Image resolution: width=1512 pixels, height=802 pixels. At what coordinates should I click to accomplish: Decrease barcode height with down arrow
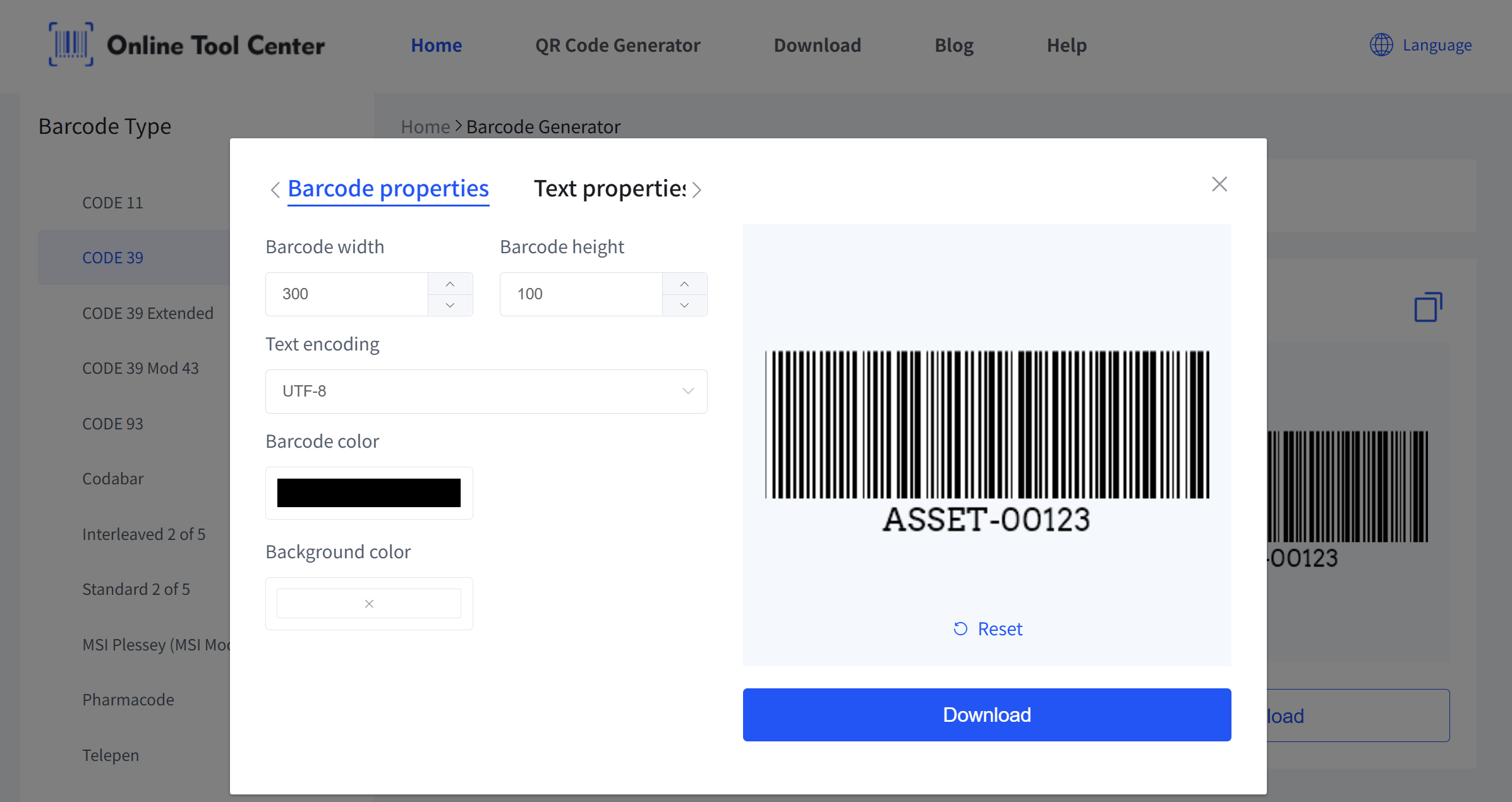684,305
